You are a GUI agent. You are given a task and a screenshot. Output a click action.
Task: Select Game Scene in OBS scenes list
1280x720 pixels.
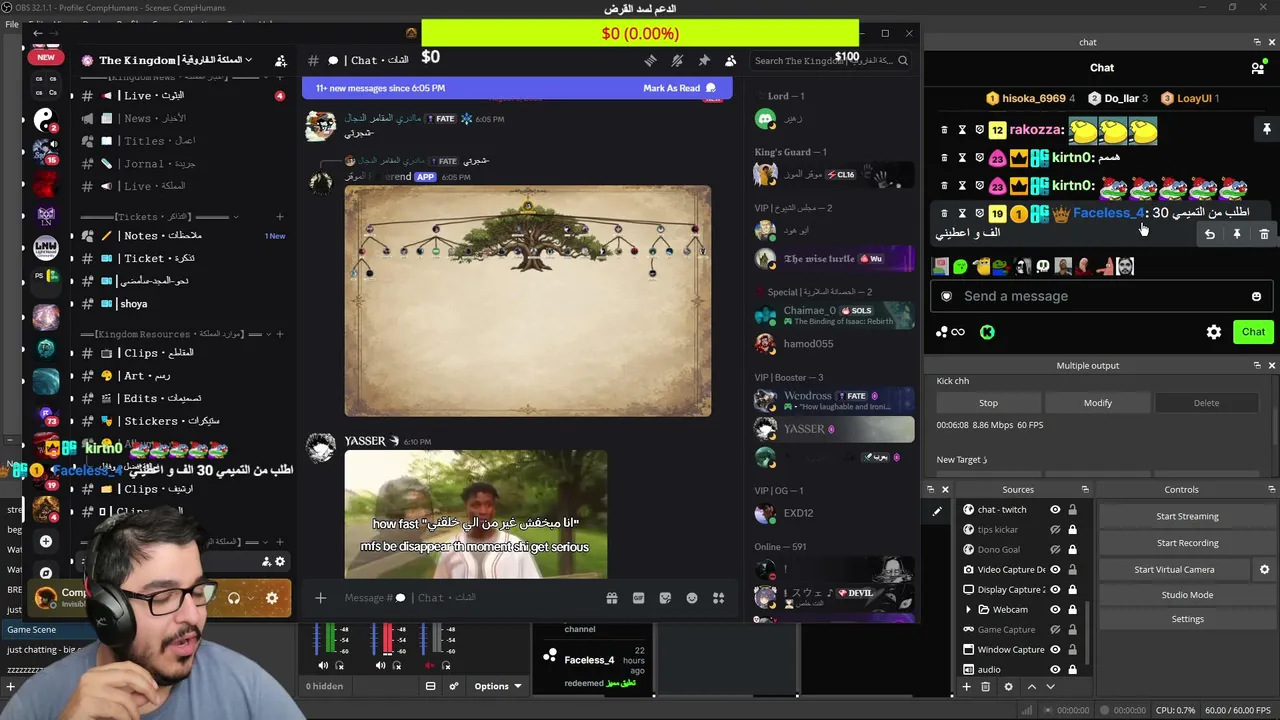32,630
